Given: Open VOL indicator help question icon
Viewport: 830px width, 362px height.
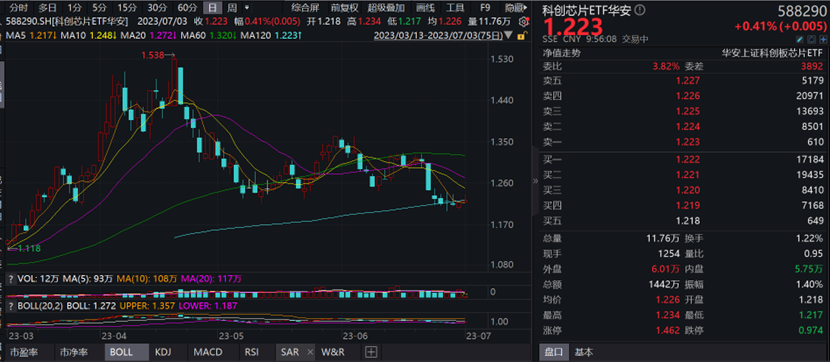Looking at the screenshot, I should pos(10,278).
